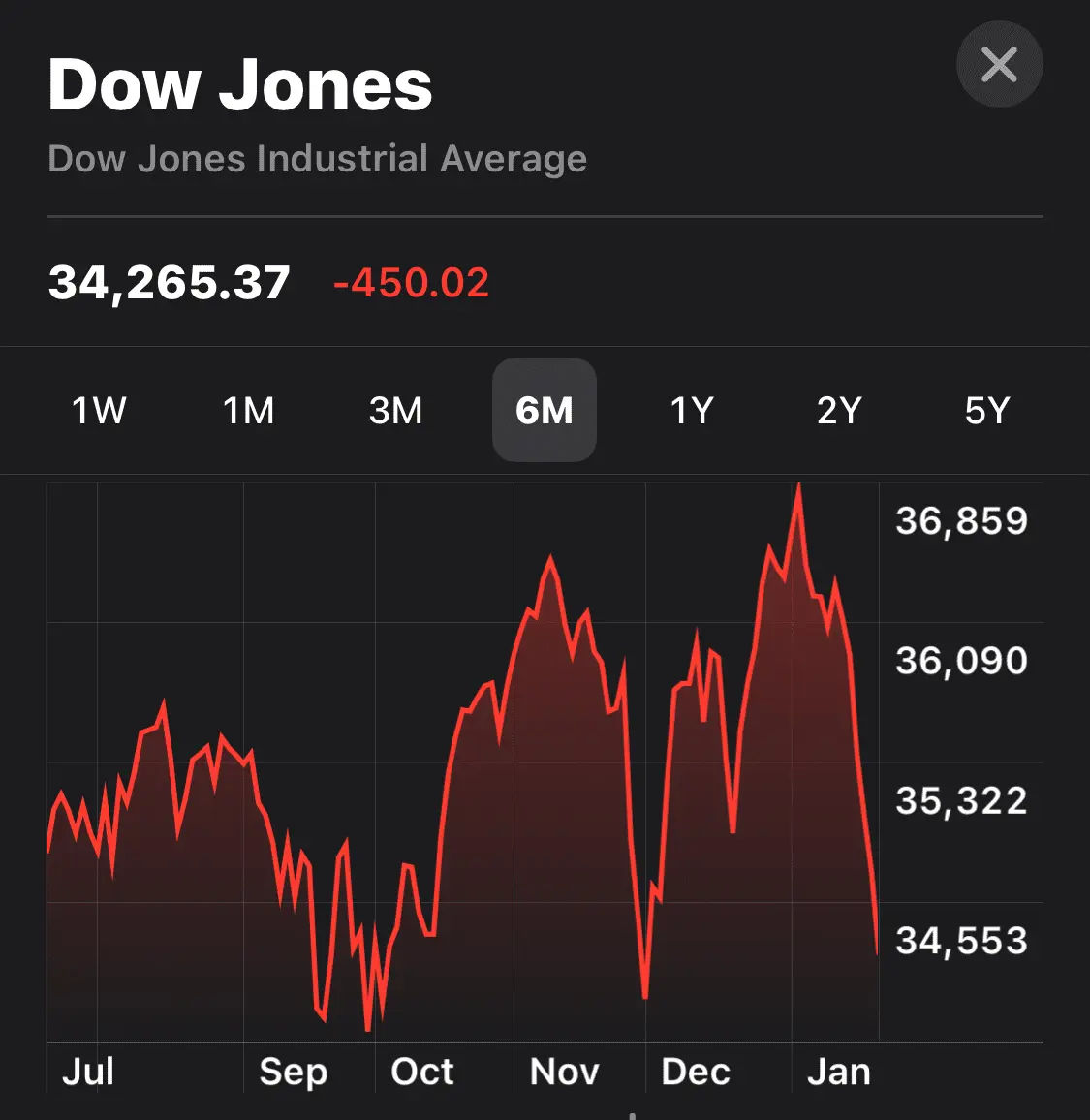Tap the 34,265.37 current price
This screenshot has width=1090, height=1120.
point(170,283)
